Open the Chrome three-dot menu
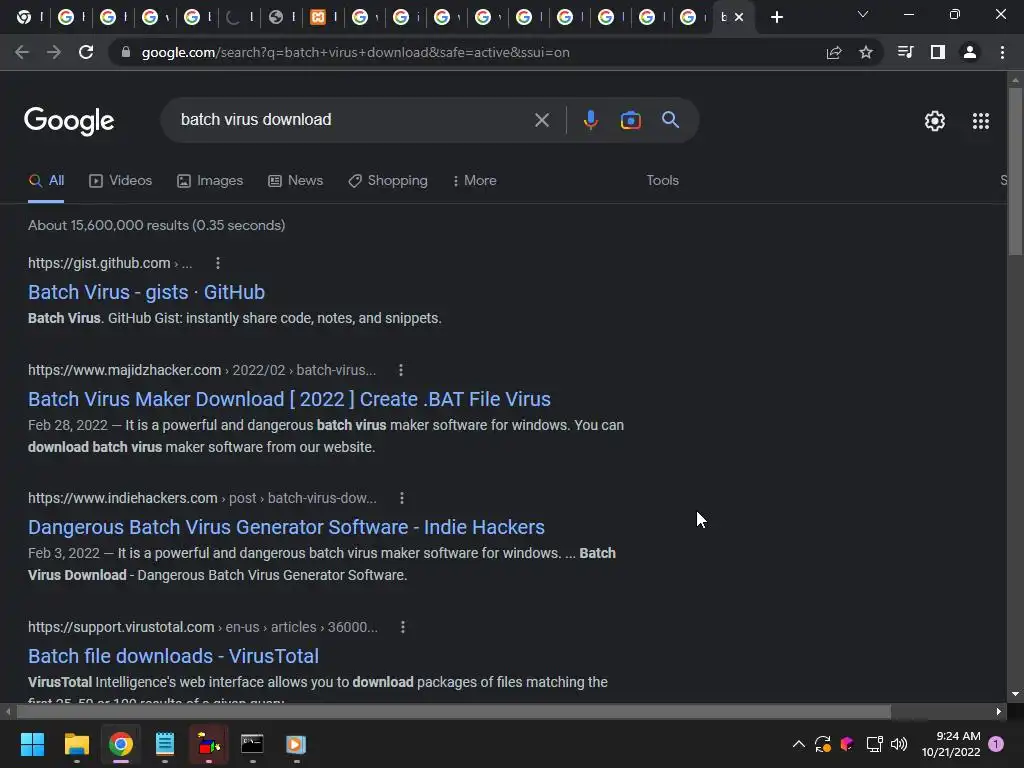 [1002, 52]
